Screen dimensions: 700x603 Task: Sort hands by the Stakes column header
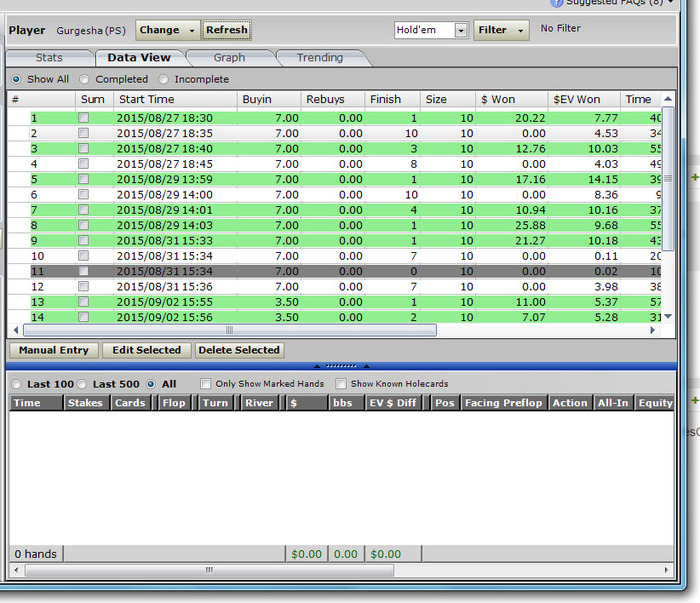(86, 403)
